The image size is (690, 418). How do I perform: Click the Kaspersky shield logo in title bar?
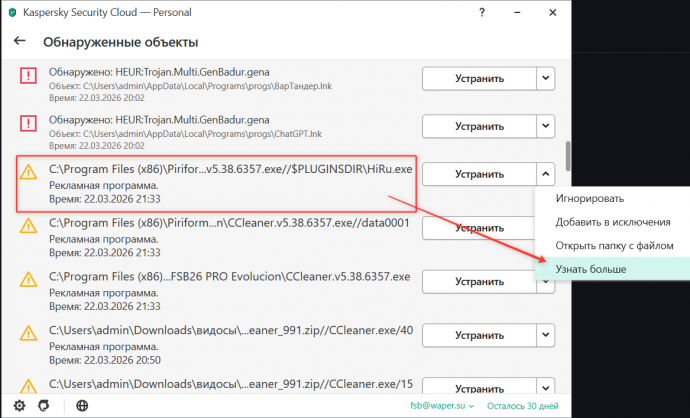pyautogui.click(x=11, y=12)
